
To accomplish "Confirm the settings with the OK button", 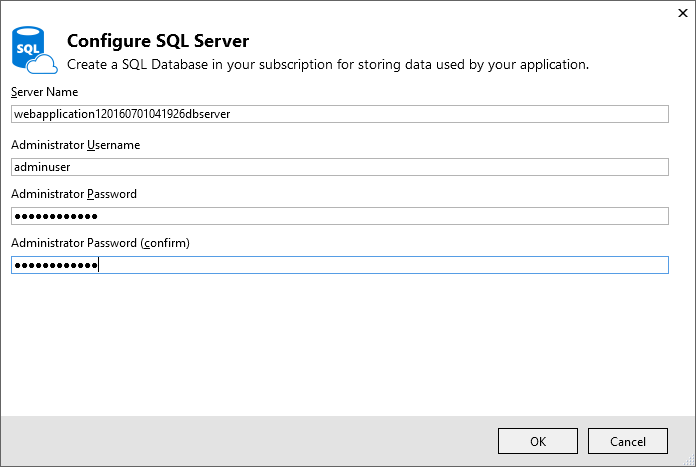I will tap(538, 441).
